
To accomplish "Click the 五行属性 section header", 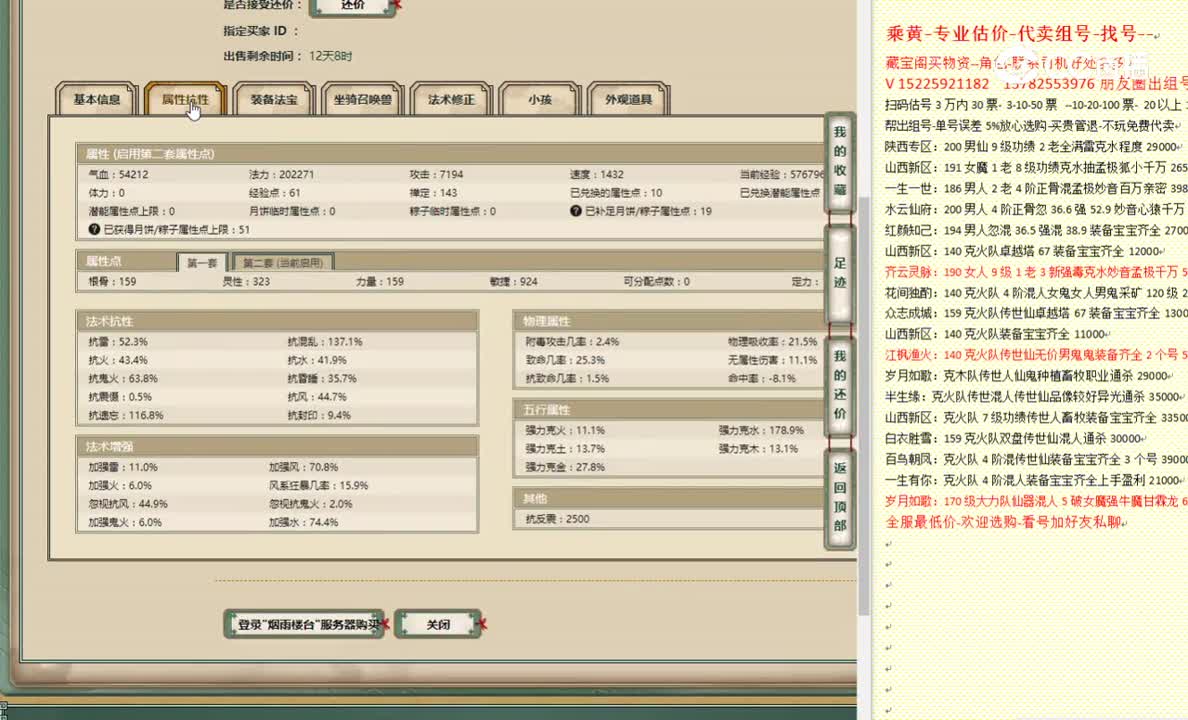I will click(x=669, y=410).
